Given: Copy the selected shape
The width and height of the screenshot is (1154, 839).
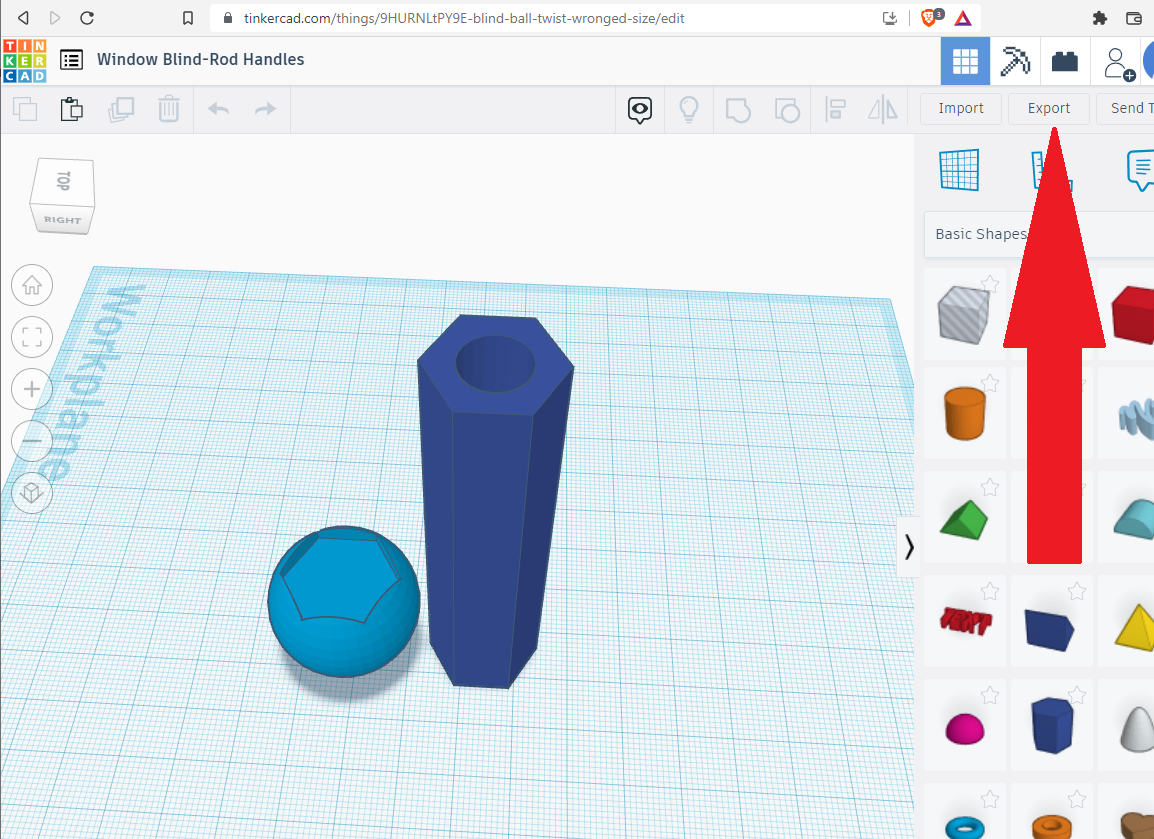Looking at the screenshot, I should (25, 109).
